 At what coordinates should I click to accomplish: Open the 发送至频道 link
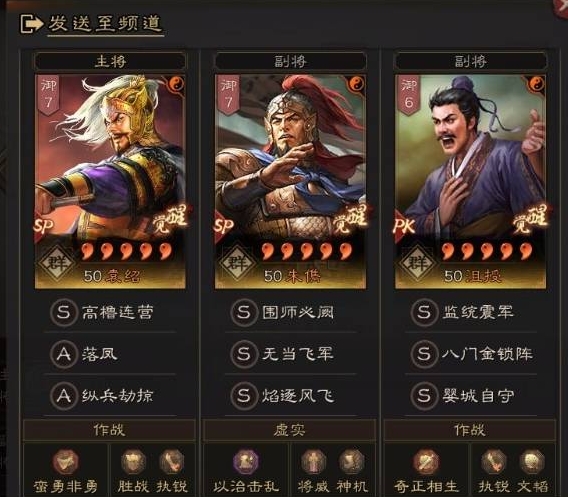point(105,24)
